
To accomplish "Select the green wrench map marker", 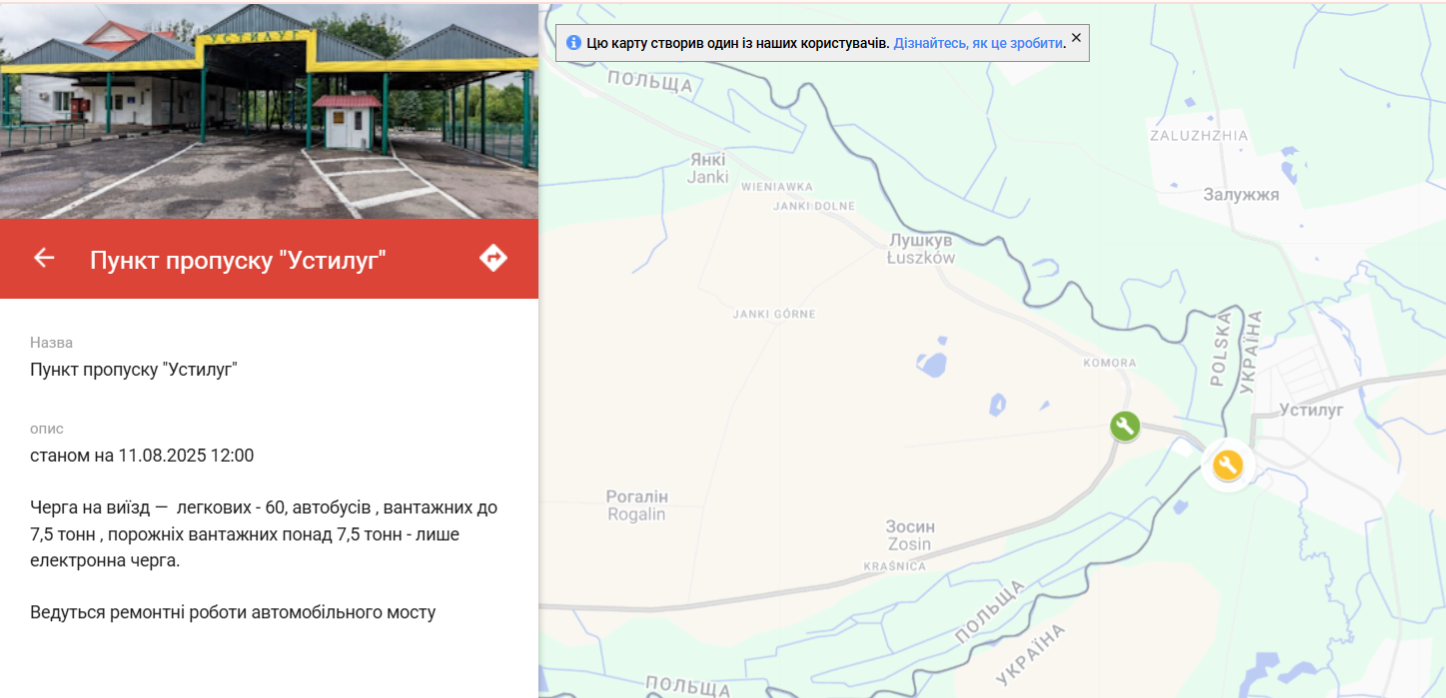I will [1125, 426].
